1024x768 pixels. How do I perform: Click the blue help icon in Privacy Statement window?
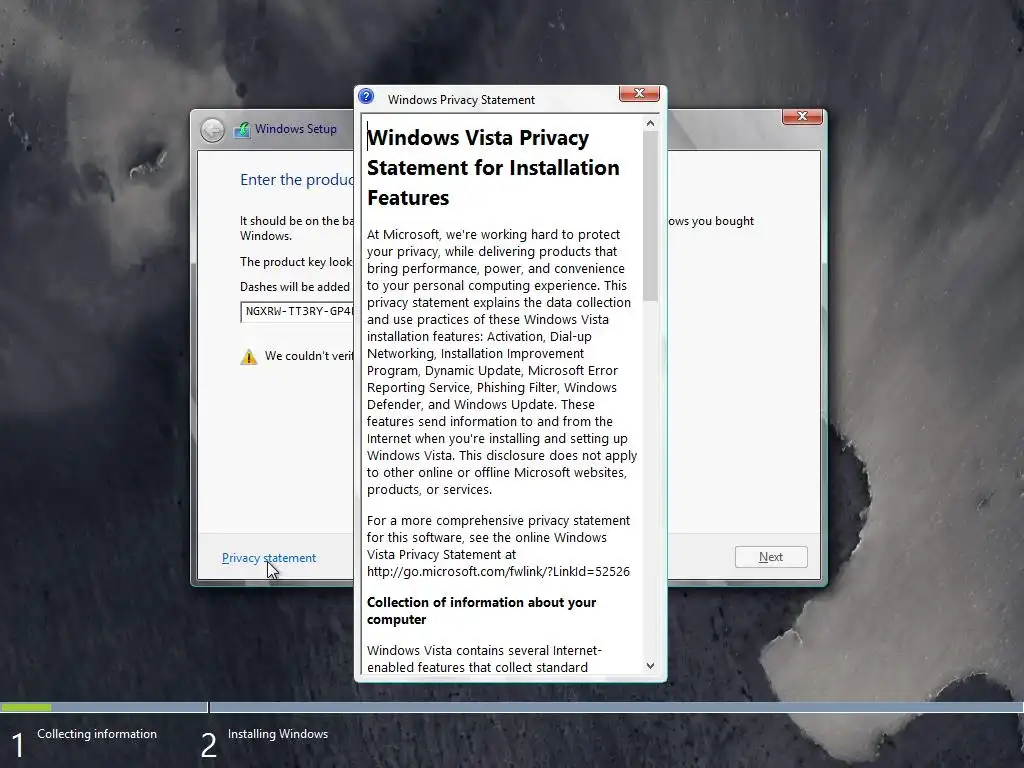click(366, 97)
